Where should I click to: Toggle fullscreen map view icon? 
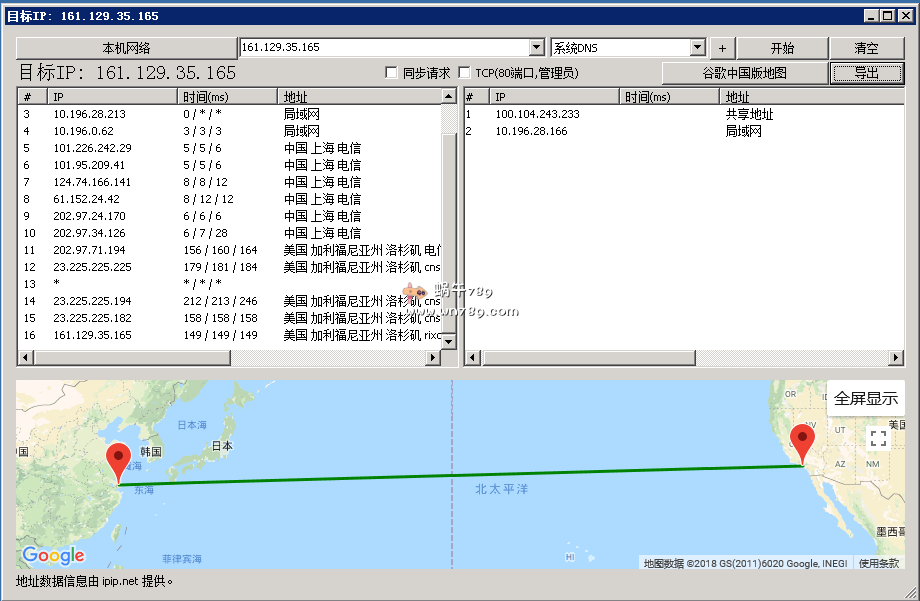878,439
